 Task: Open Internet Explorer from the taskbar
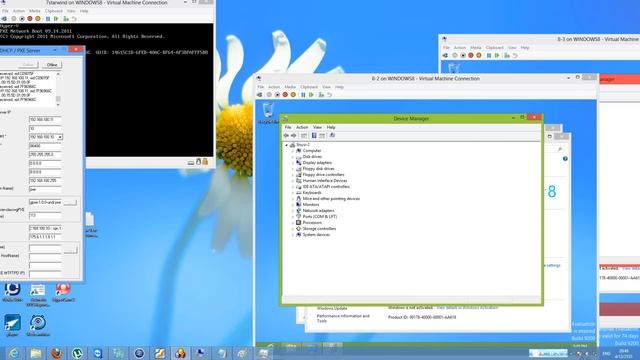tap(14, 353)
